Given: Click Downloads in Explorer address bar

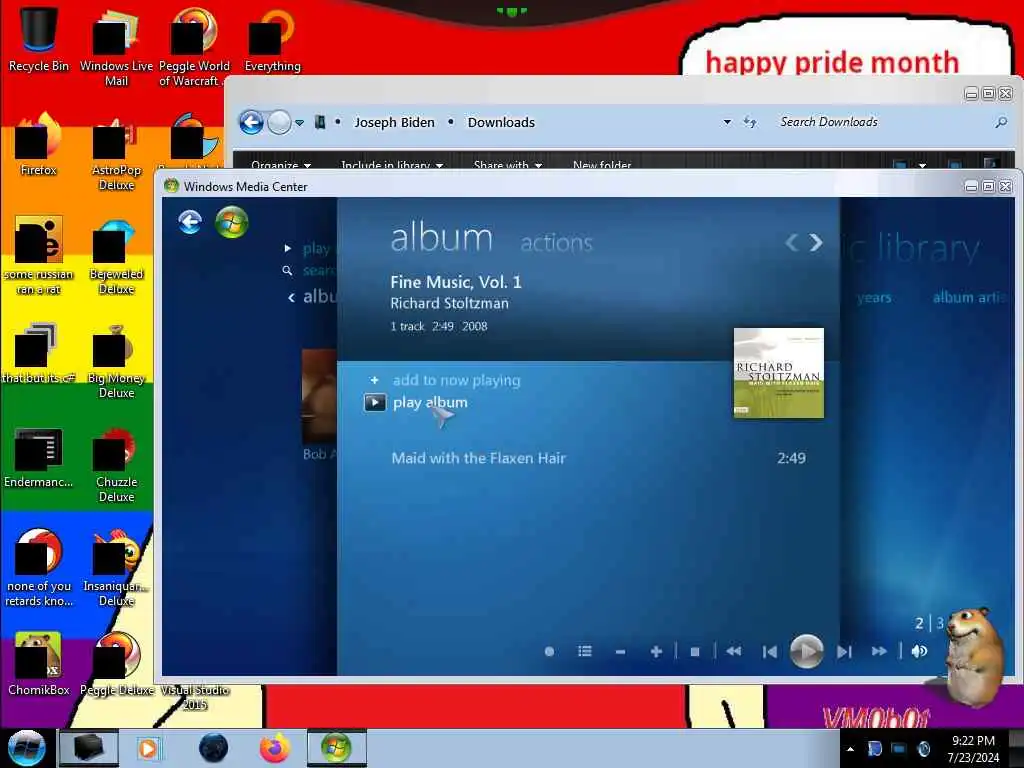Looking at the screenshot, I should tap(501, 122).
